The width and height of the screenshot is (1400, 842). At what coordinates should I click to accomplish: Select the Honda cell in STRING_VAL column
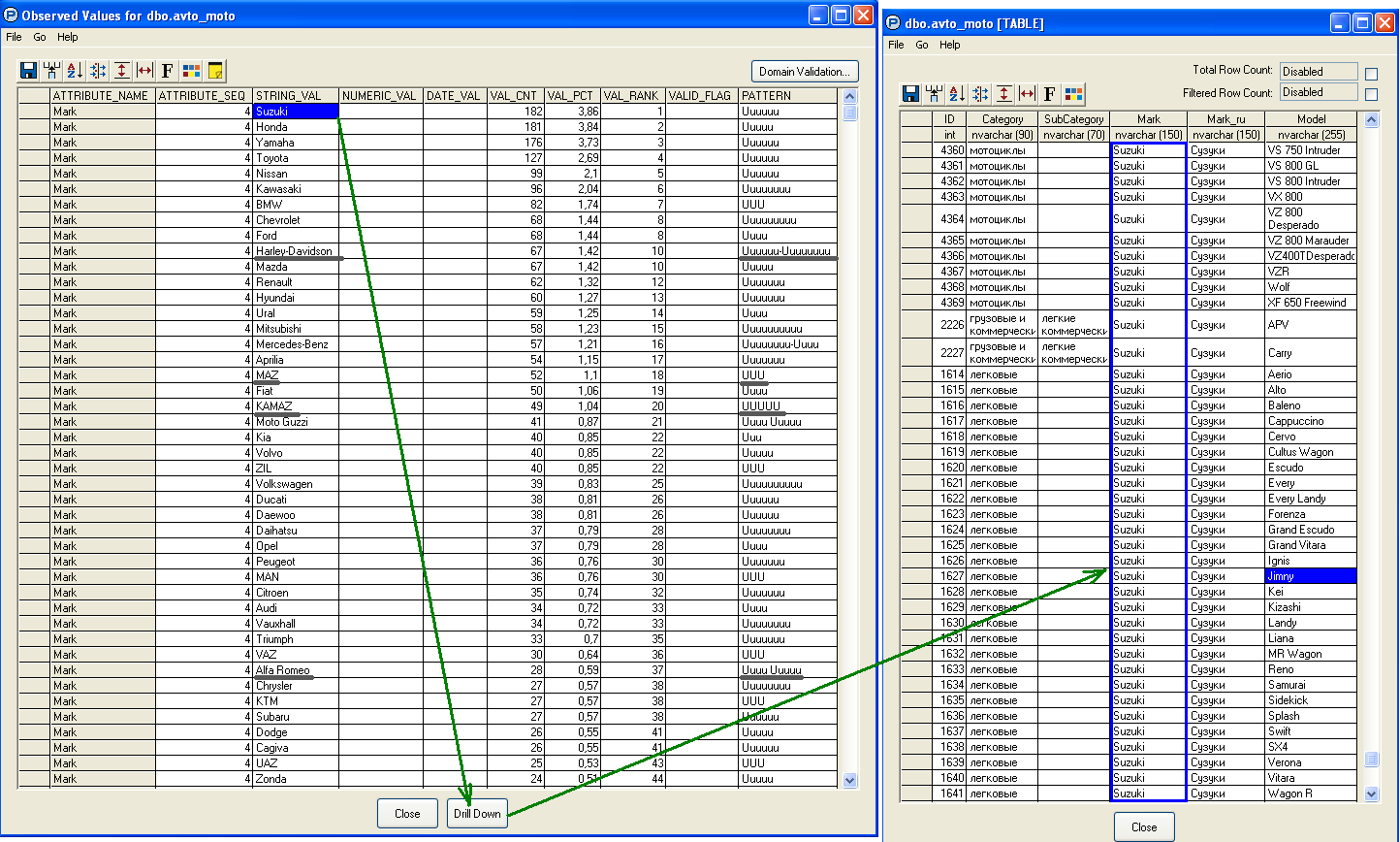[296, 127]
